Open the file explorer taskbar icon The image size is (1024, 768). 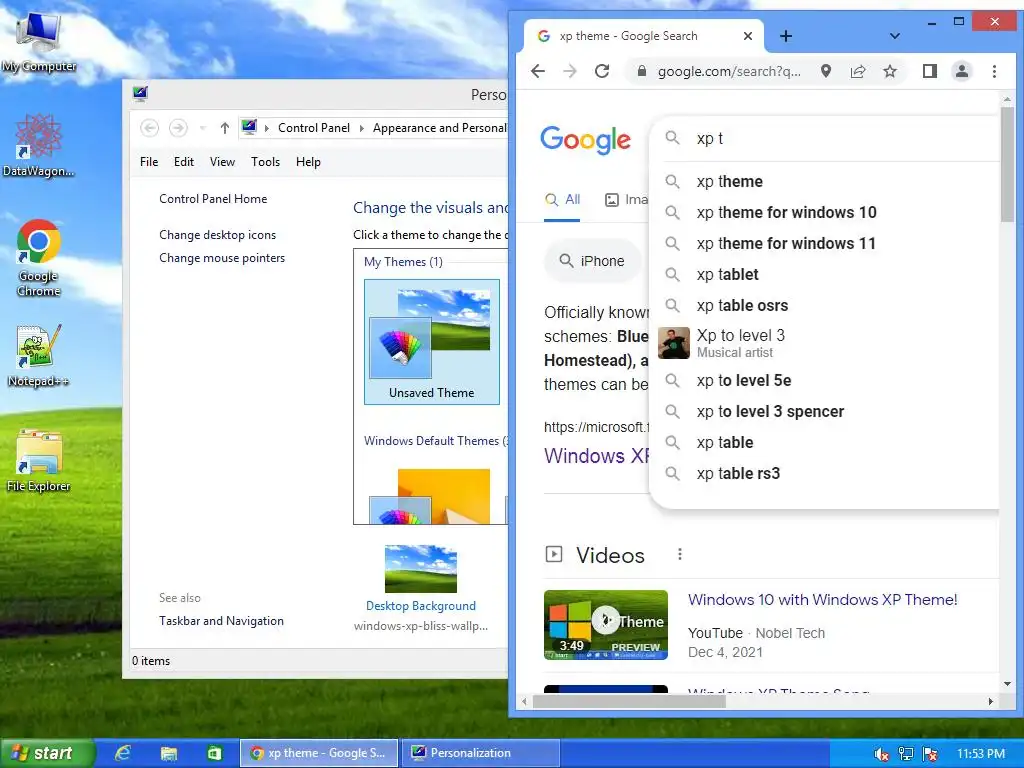[x=168, y=753]
